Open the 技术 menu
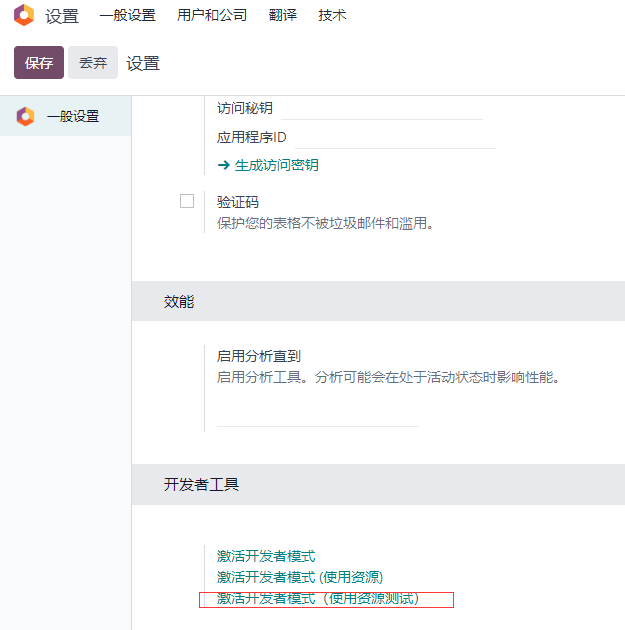Image resolution: width=625 pixels, height=630 pixels. point(332,15)
